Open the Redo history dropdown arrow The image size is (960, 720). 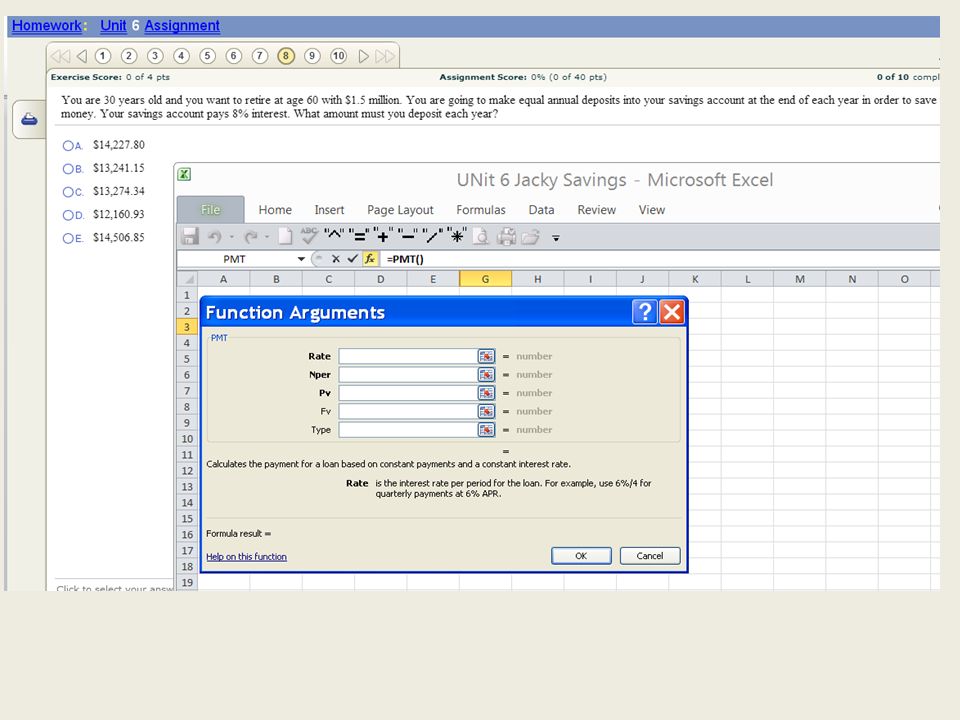[x=267, y=237]
